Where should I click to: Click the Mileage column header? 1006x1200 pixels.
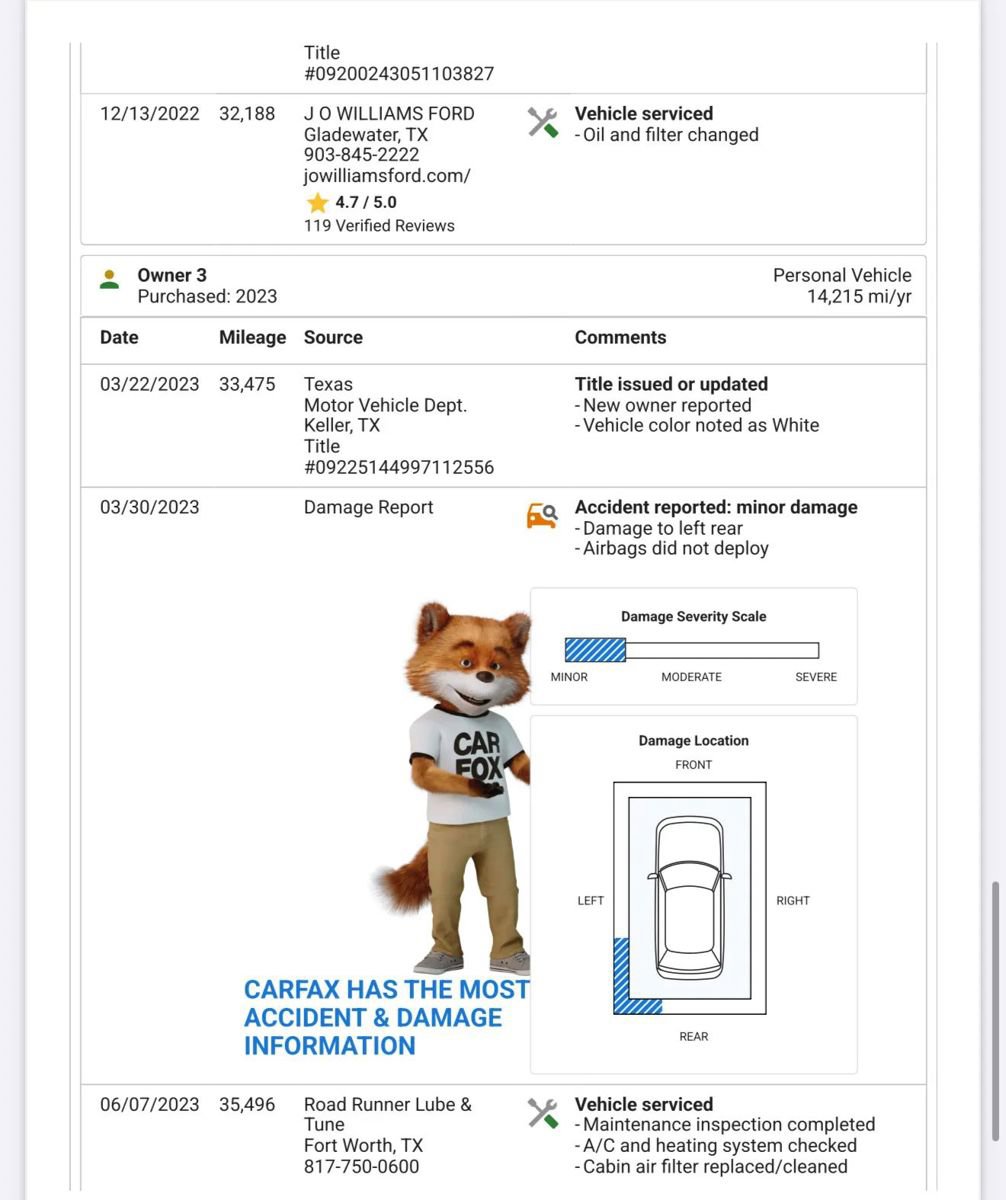point(252,338)
